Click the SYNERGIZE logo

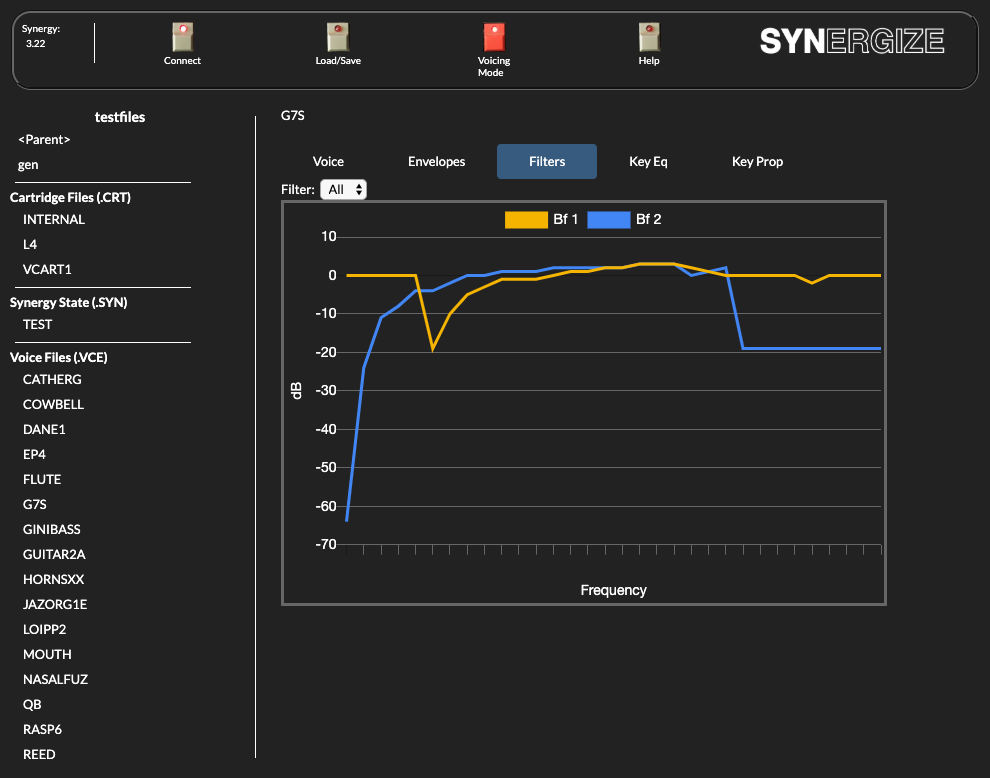(852, 41)
